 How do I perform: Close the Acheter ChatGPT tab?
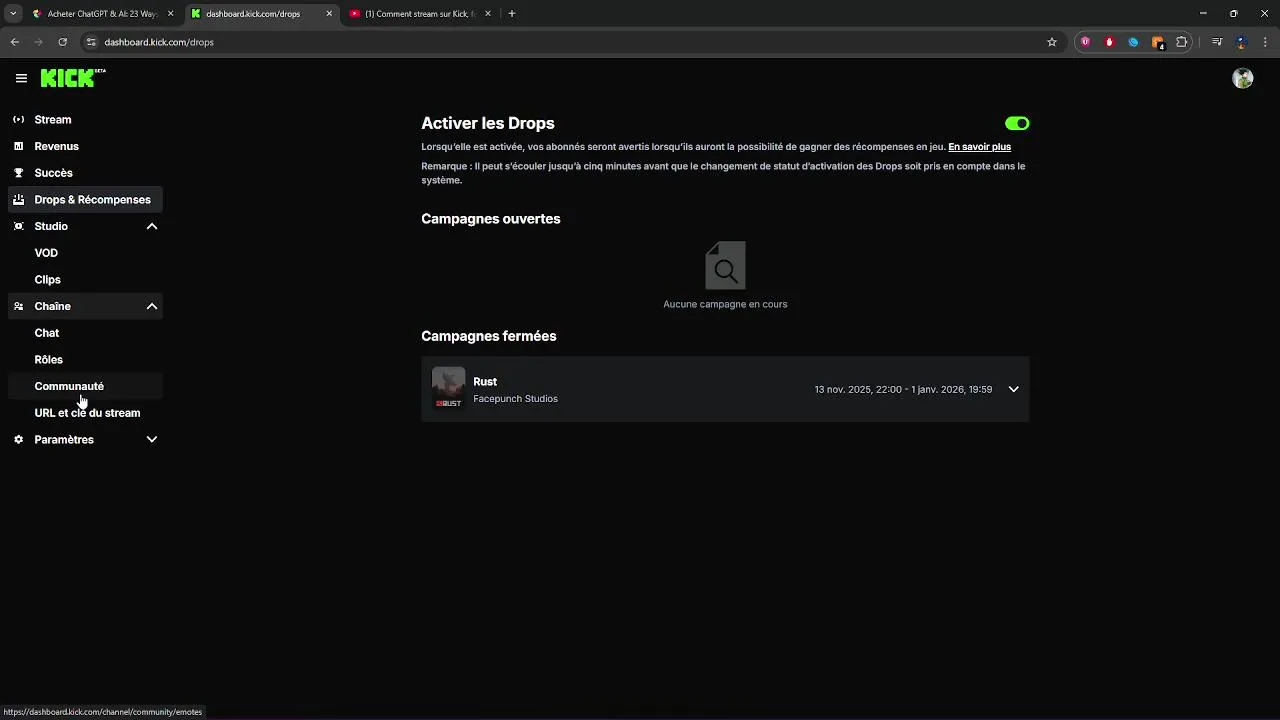pyautogui.click(x=170, y=14)
